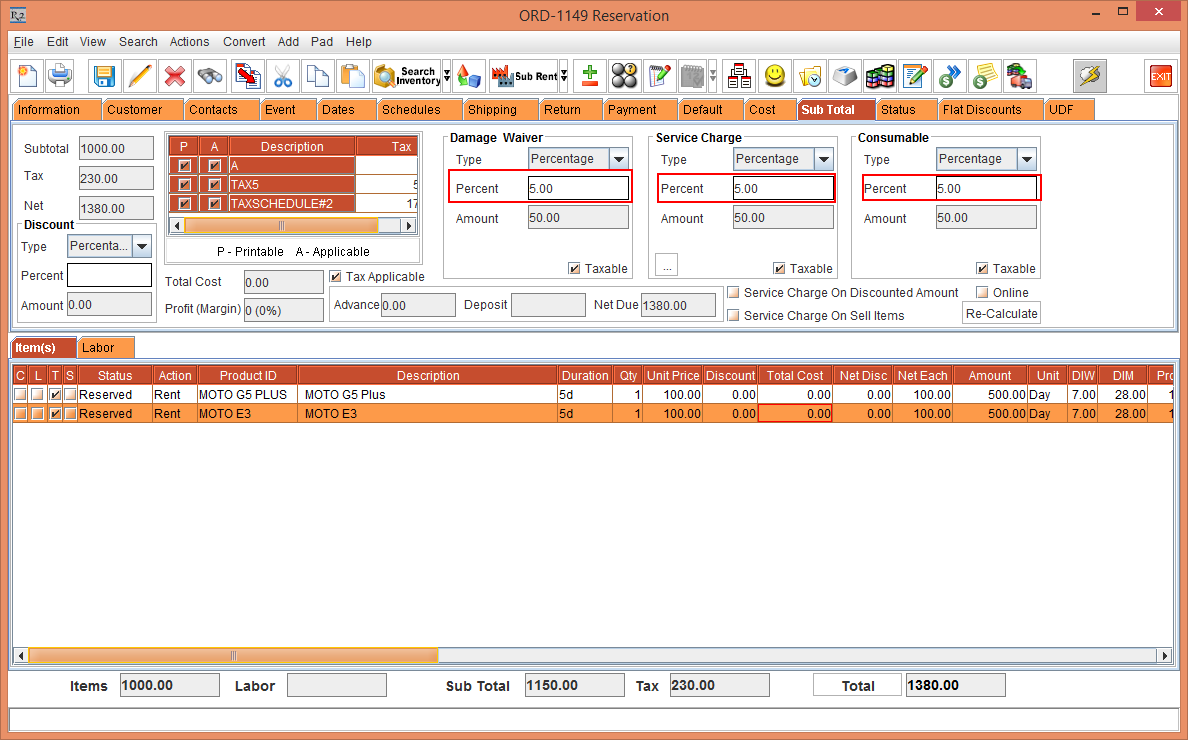Viewport: 1188px width, 740px height.
Task: Click the yellow smiley face icon
Action: point(774,76)
